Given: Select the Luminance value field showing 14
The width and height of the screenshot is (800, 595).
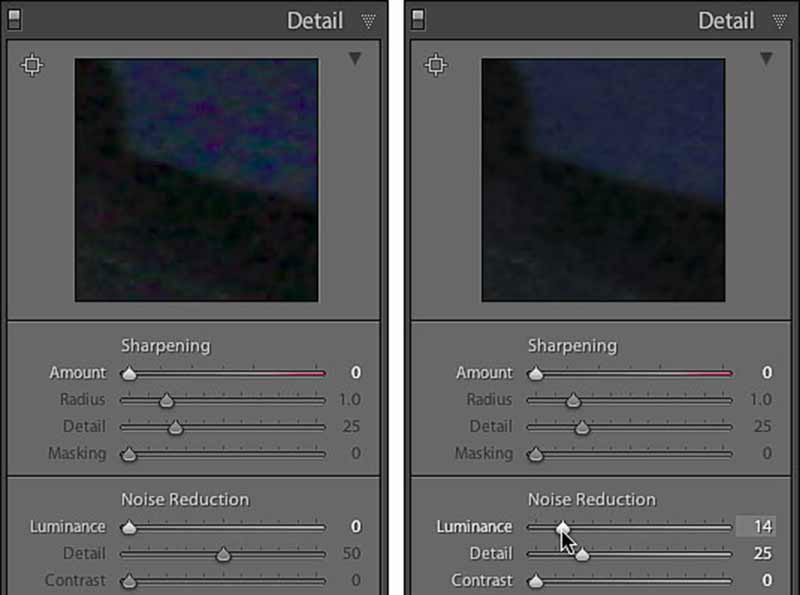Looking at the screenshot, I should (x=756, y=527).
